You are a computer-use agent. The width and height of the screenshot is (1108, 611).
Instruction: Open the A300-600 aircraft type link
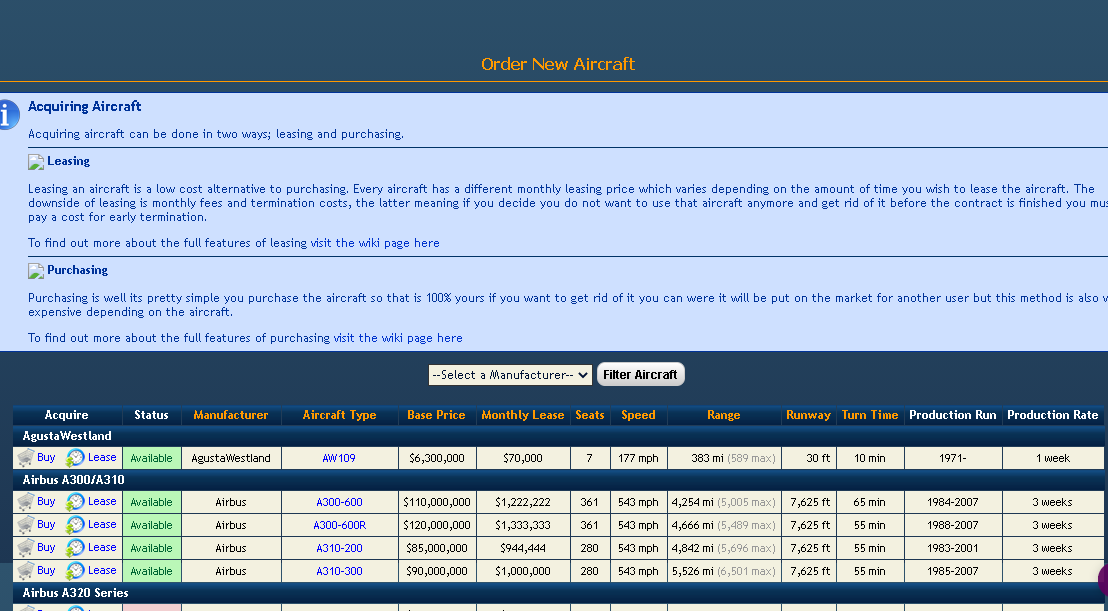point(339,502)
